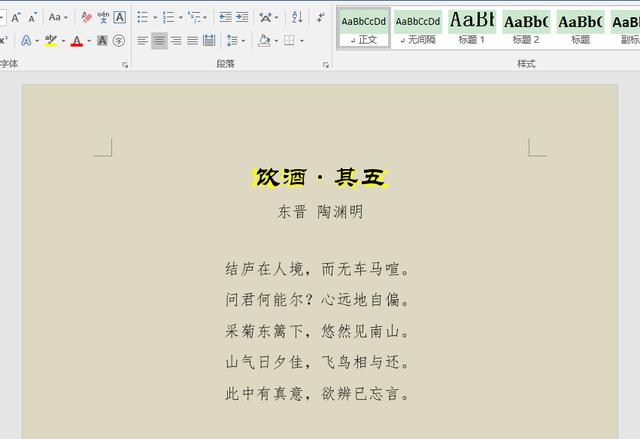Click the Clear Formatting eraser icon
The image size is (640, 439).
86,17
